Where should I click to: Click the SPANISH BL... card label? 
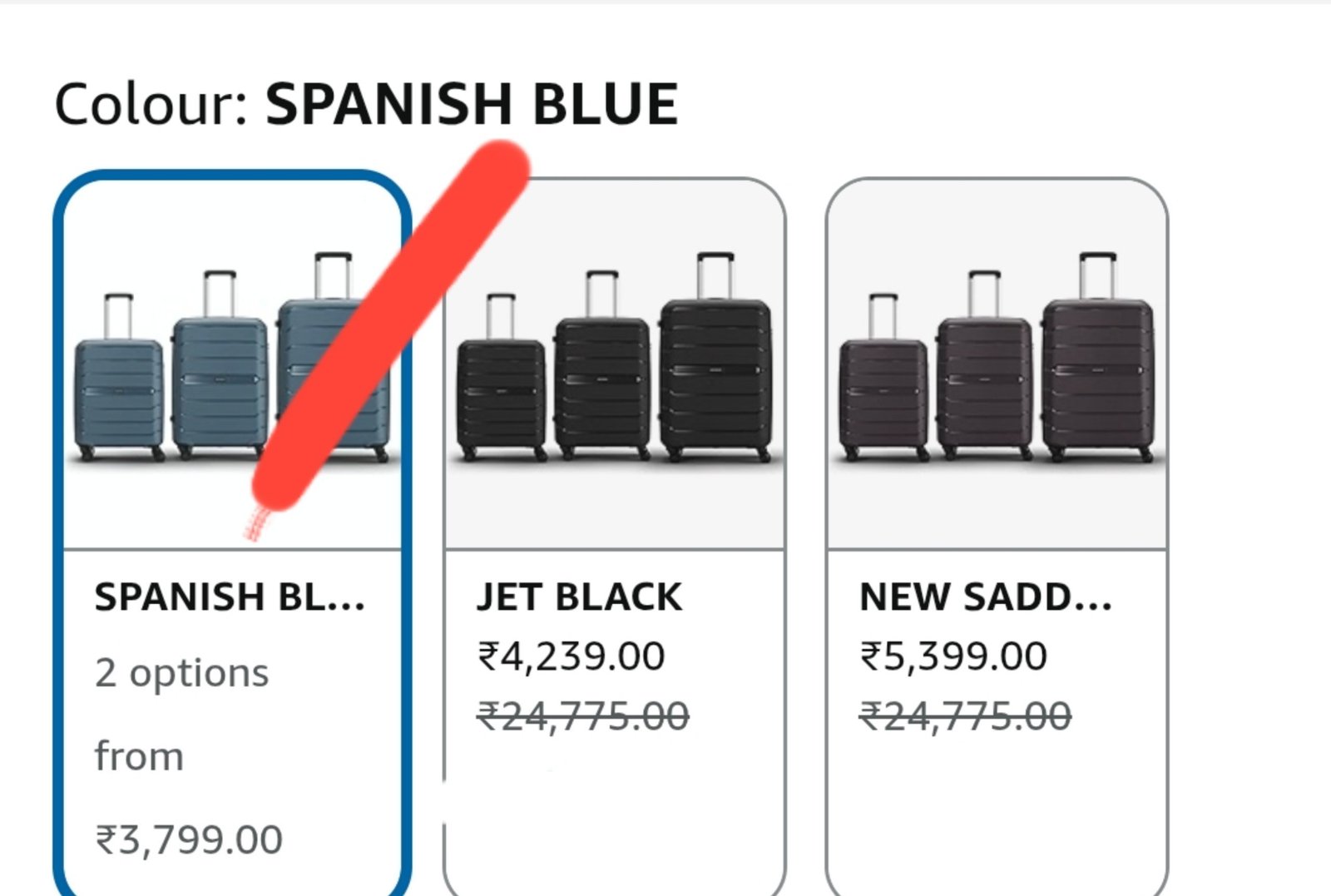[x=230, y=597]
